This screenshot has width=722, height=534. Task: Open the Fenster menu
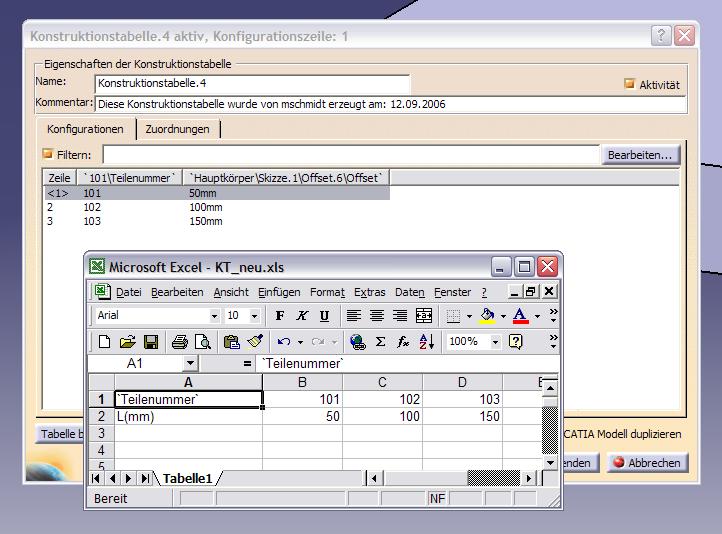click(x=453, y=292)
